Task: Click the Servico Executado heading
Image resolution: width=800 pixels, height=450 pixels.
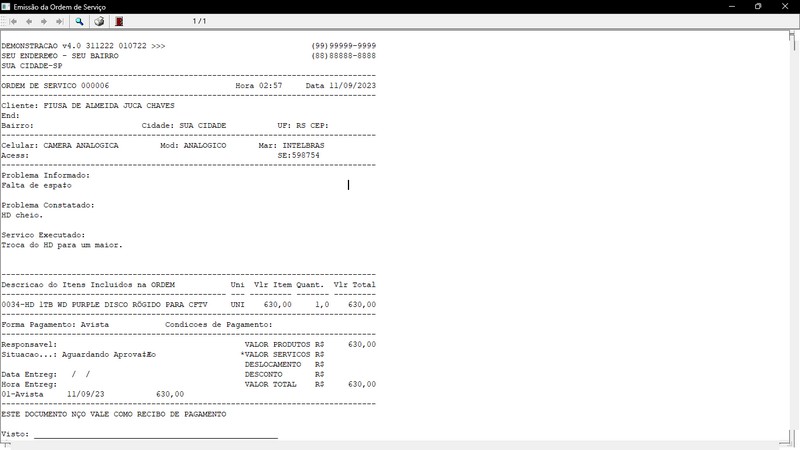Action: pyautogui.click(x=43, y=235)
